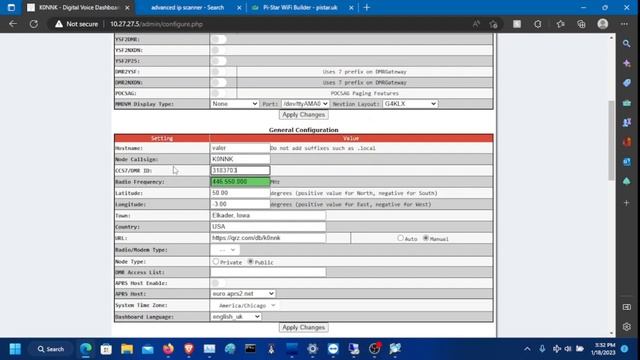Set Node Type to Private
The image size is (640, 360).
click(216, 261)
